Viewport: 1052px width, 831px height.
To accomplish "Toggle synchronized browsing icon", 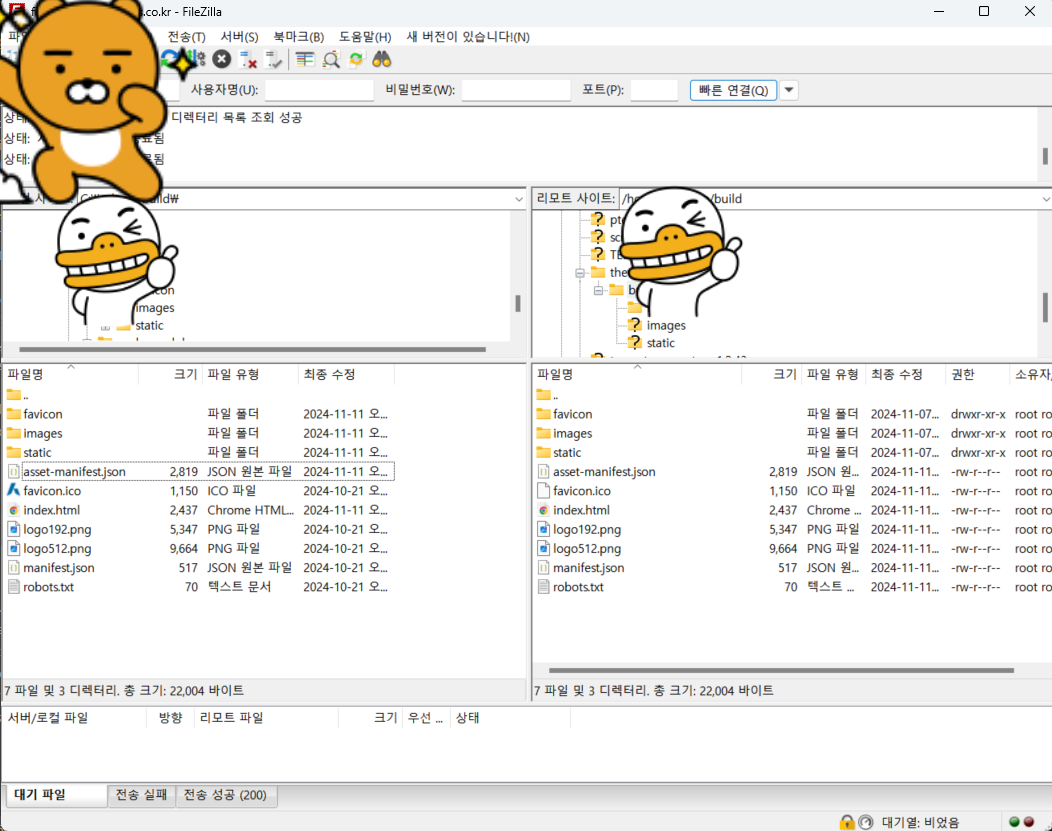I will click(x=356, y=60).
